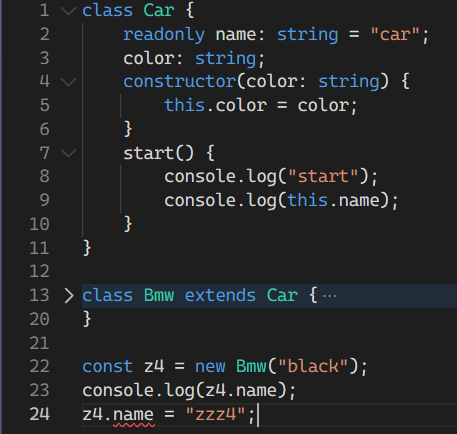Click line number 1 in the gutter
Viewport: 457px width, 434px height.
45,10
